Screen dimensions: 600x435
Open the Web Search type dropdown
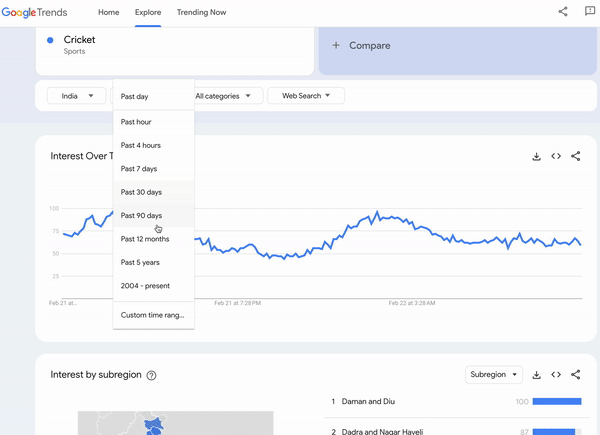[x=306, y=96]
